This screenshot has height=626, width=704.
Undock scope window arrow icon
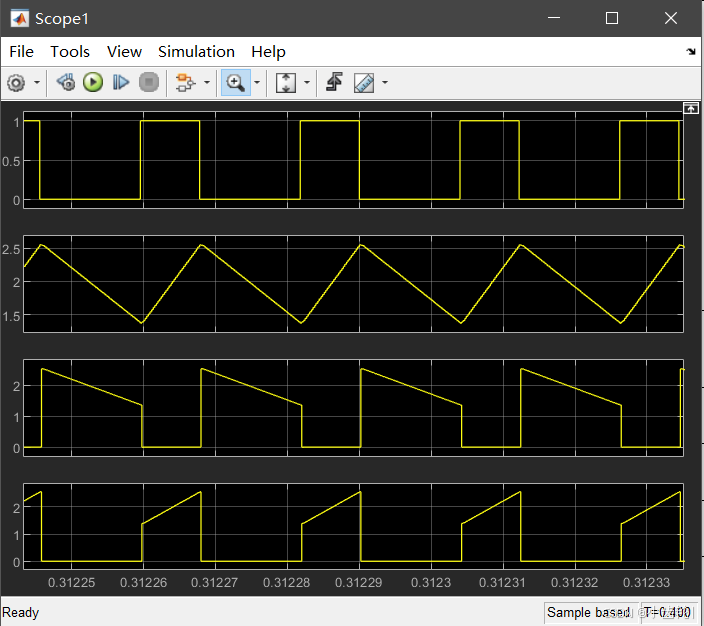pyautogui.click(x=691, y=52)
